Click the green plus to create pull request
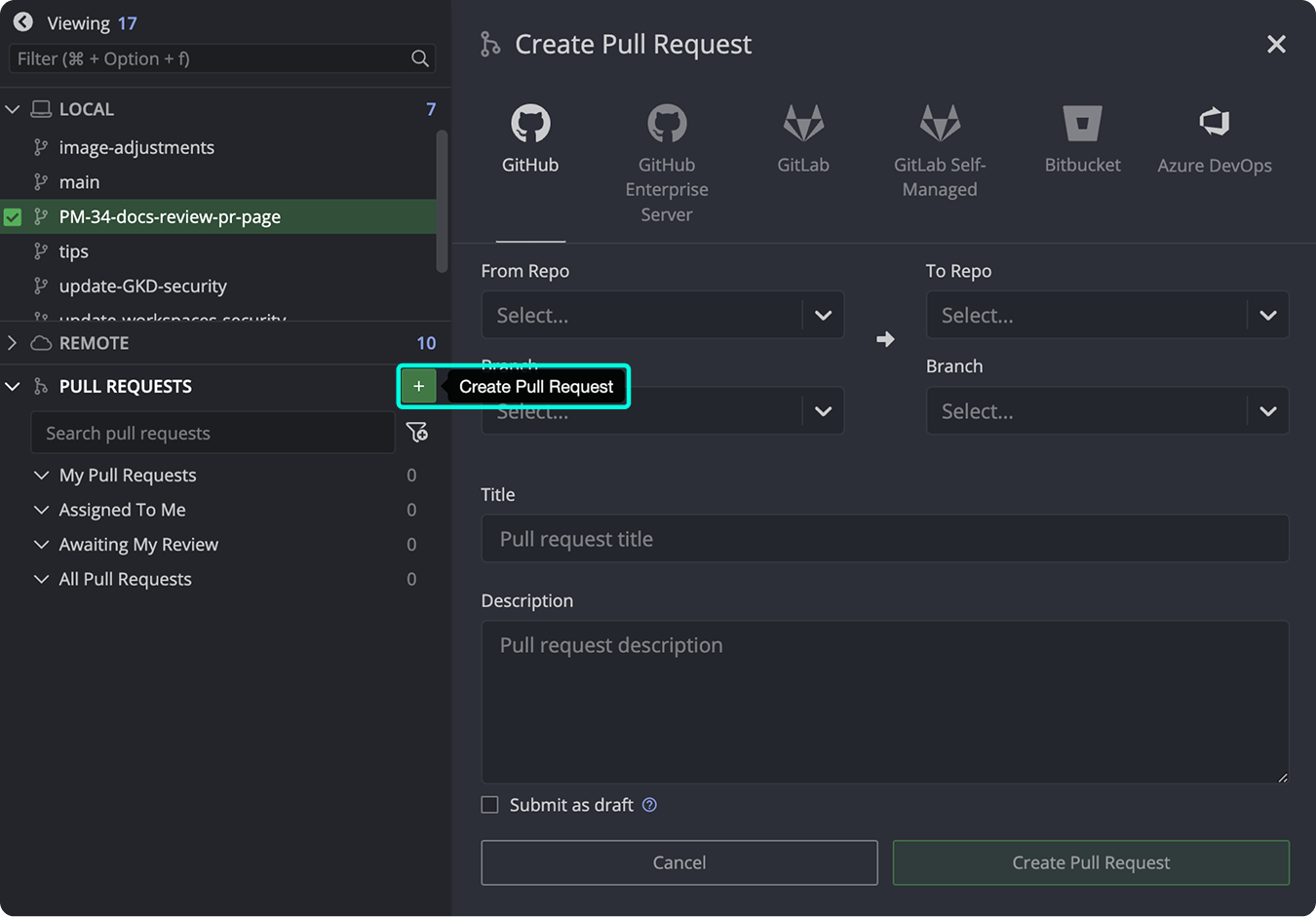The image size is (1316, 917). pos(418,386)
